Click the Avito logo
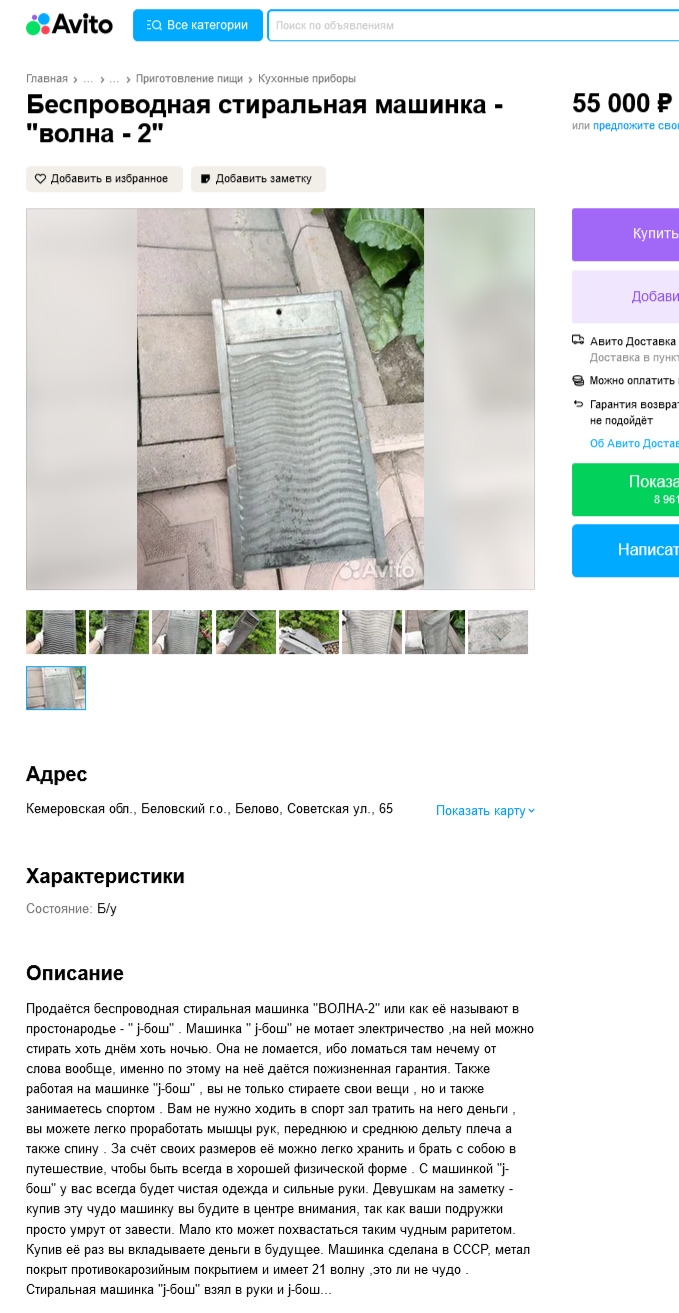 (x=69, y=25)
